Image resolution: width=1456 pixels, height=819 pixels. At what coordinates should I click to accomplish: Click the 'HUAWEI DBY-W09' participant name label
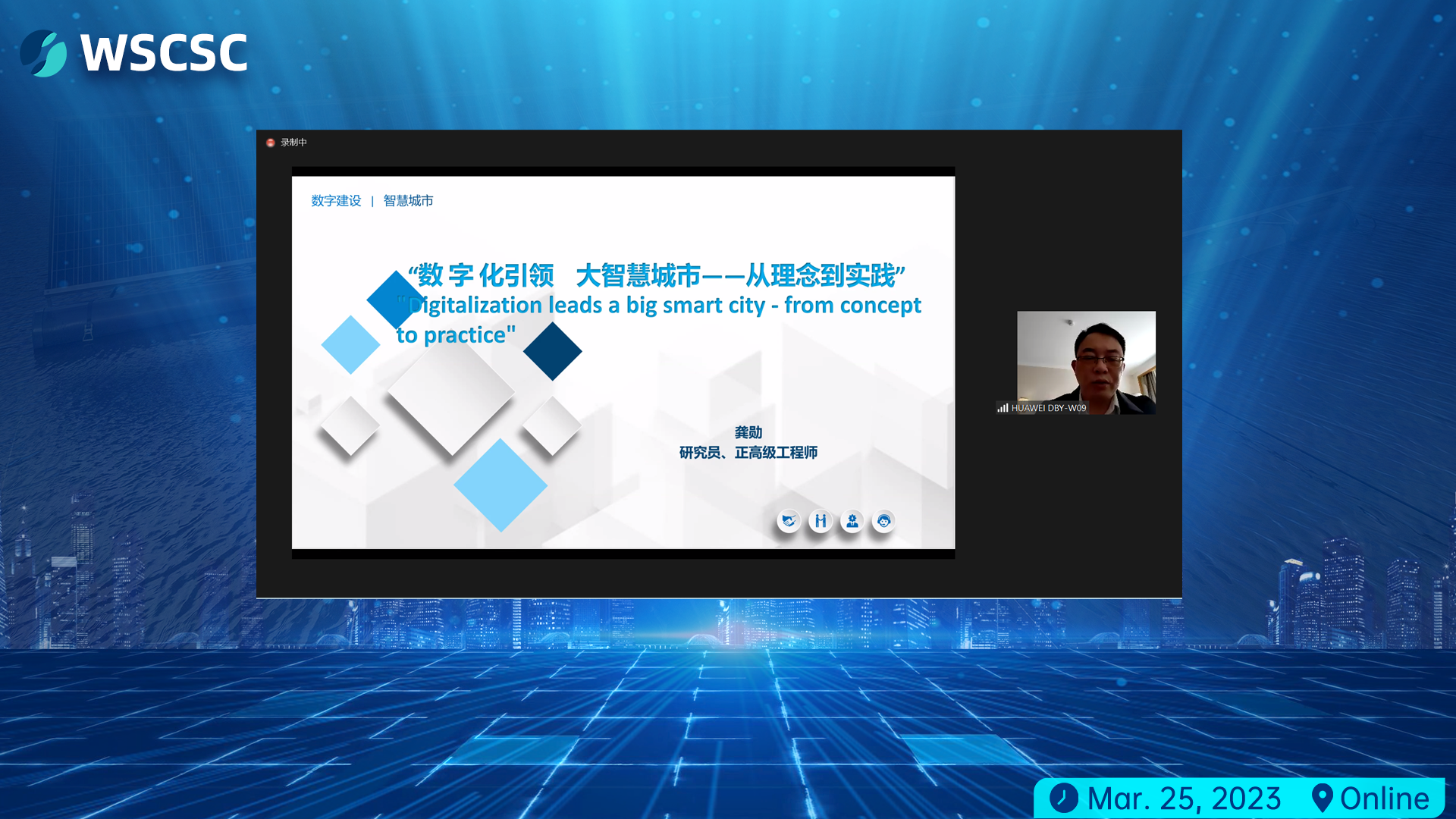point(1049,408)
